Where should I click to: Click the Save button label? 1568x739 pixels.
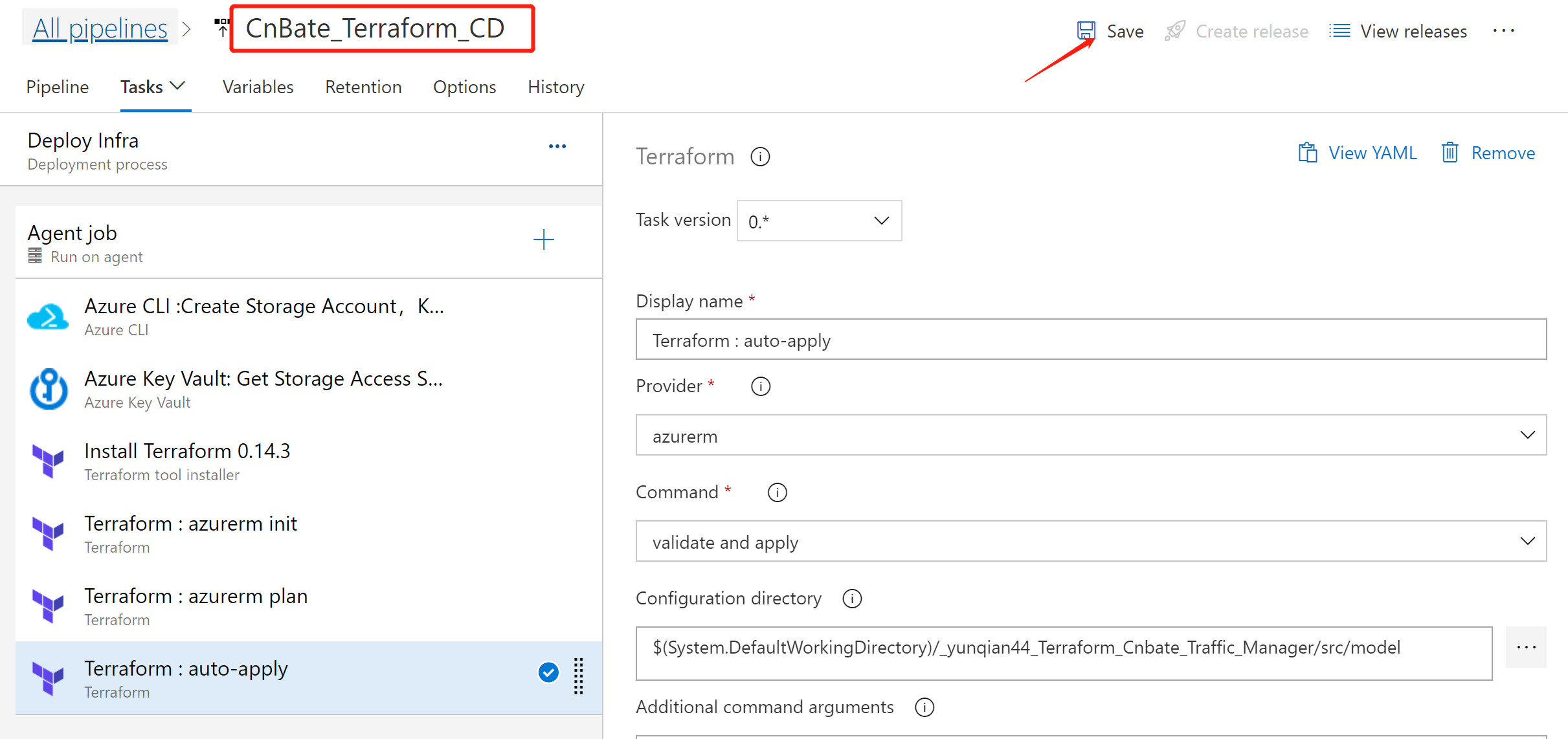[1125, 31]
